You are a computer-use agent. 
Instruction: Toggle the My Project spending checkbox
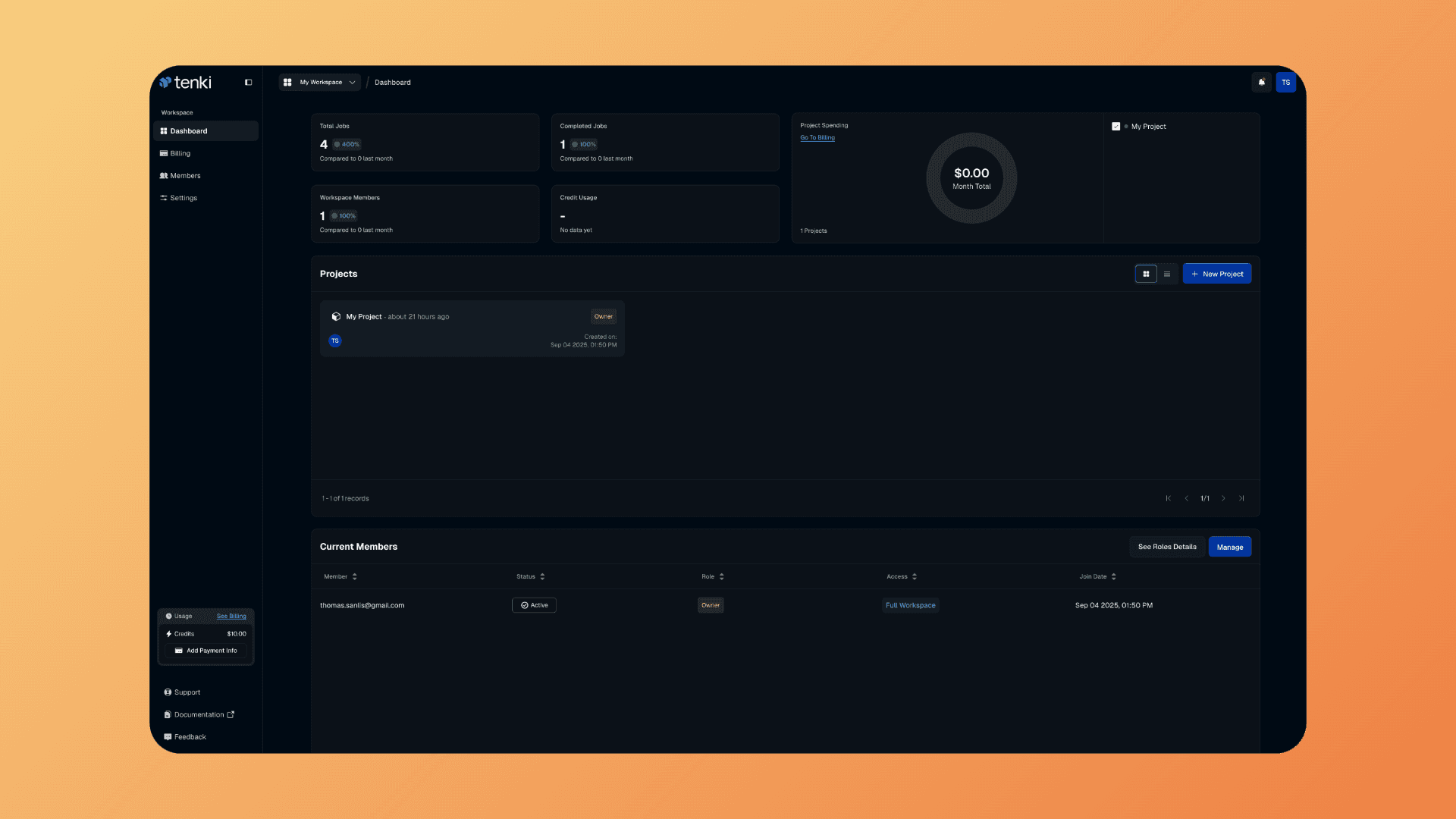pyautogui.click(x=1116, y=126)
